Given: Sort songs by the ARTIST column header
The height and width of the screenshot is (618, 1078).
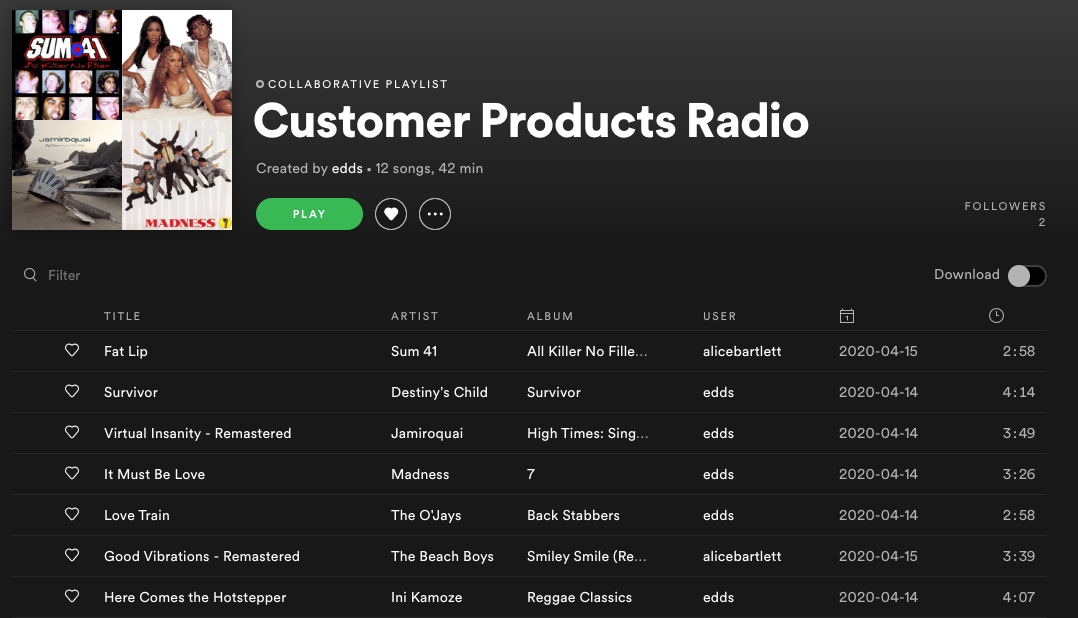Looking at the screenshot, I should click(x=414, y=316).
